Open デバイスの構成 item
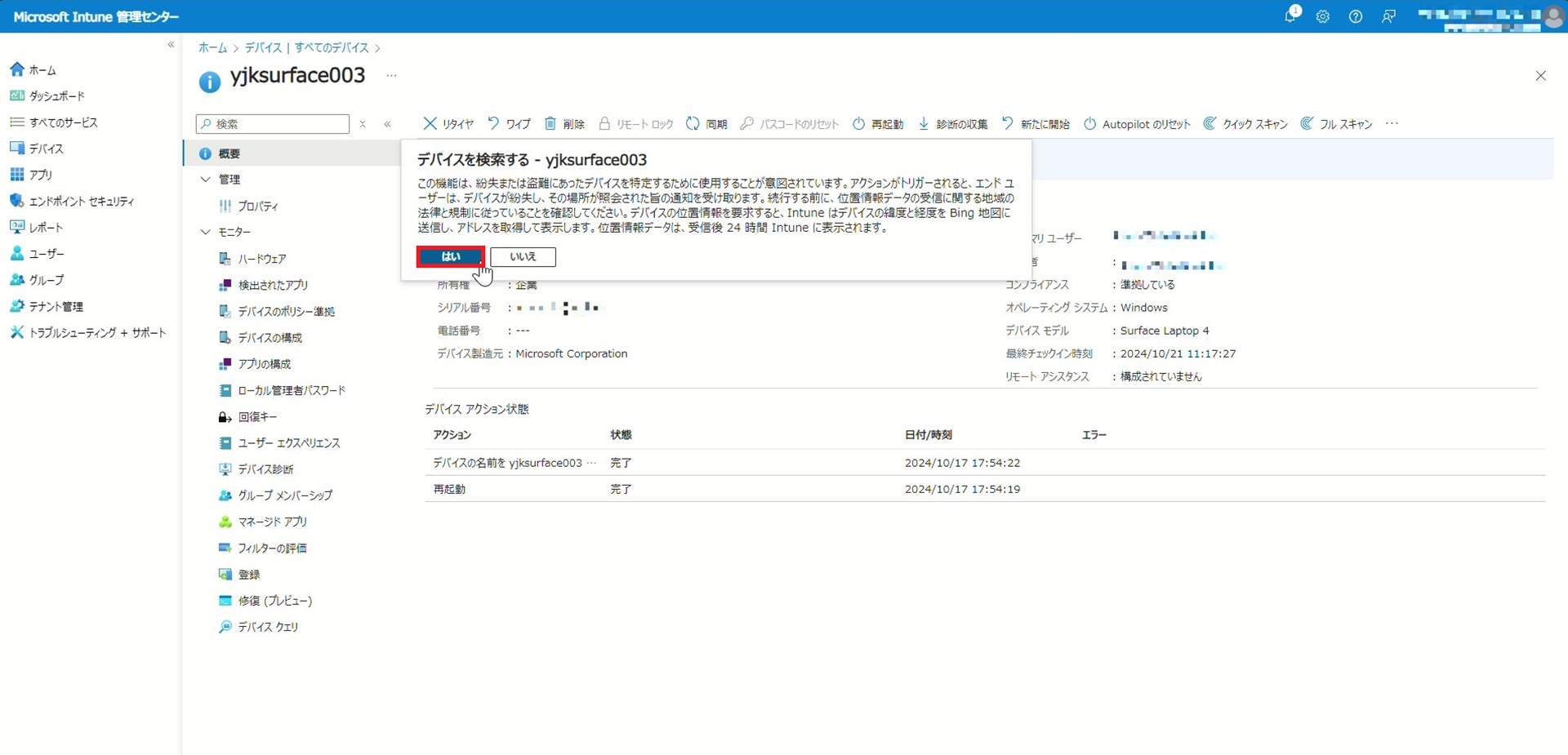 [261, 338]
